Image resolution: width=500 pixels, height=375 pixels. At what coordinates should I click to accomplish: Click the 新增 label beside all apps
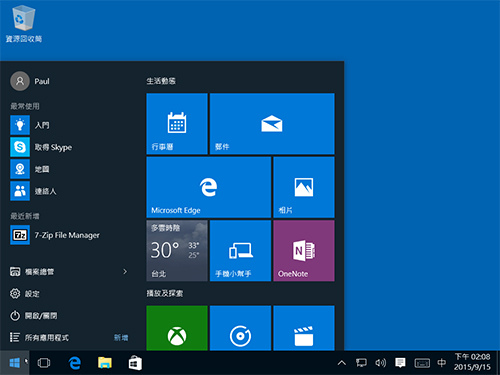point(121,338)
